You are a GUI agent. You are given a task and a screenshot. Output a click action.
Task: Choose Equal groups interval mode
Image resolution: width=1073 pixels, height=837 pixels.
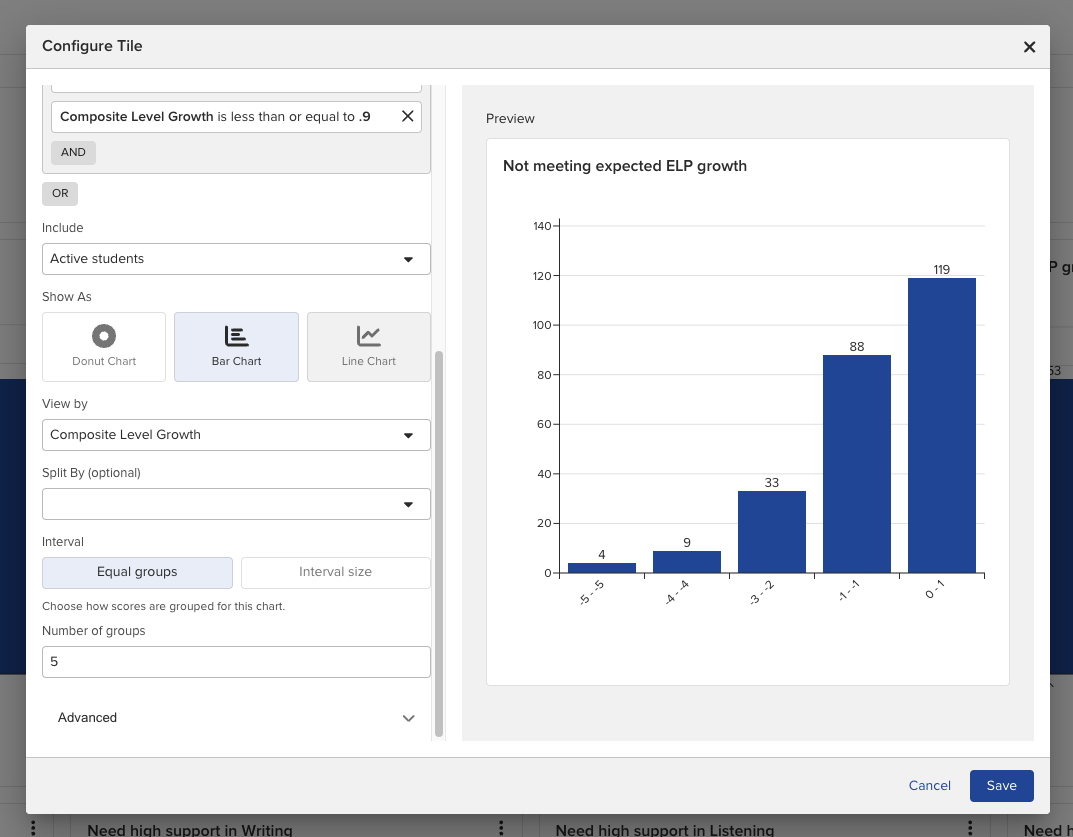pyautogui.click(x=138, y=573)
